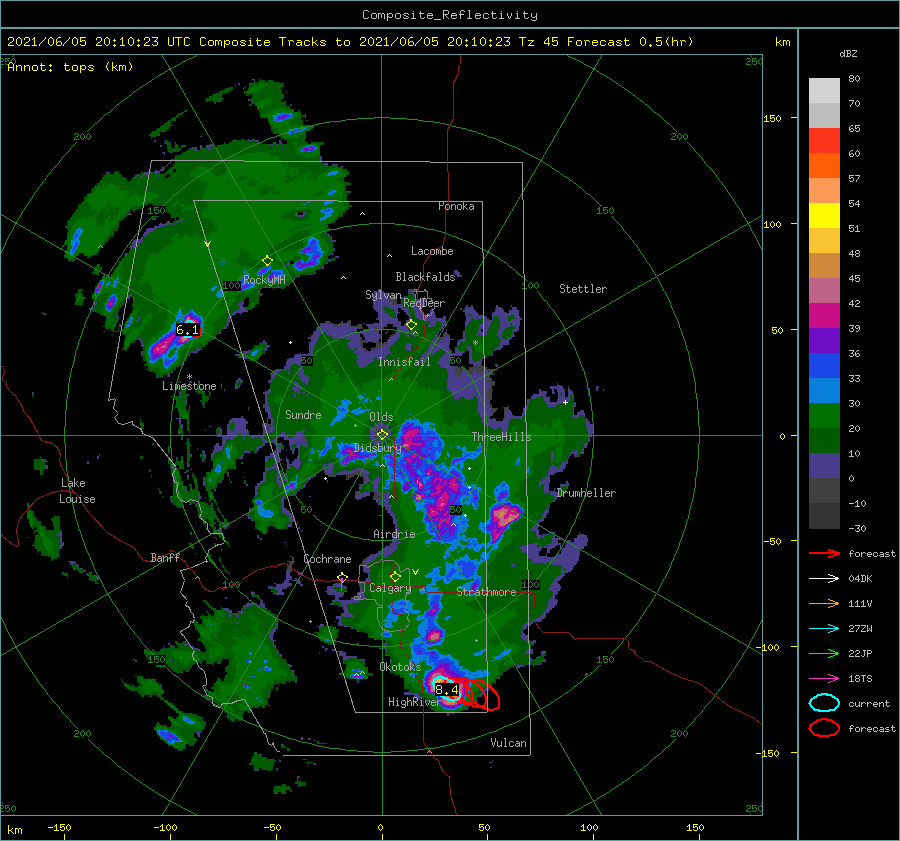Click the Strathmore city label
This screenshot has height=841, width=900.
[486, 592]
